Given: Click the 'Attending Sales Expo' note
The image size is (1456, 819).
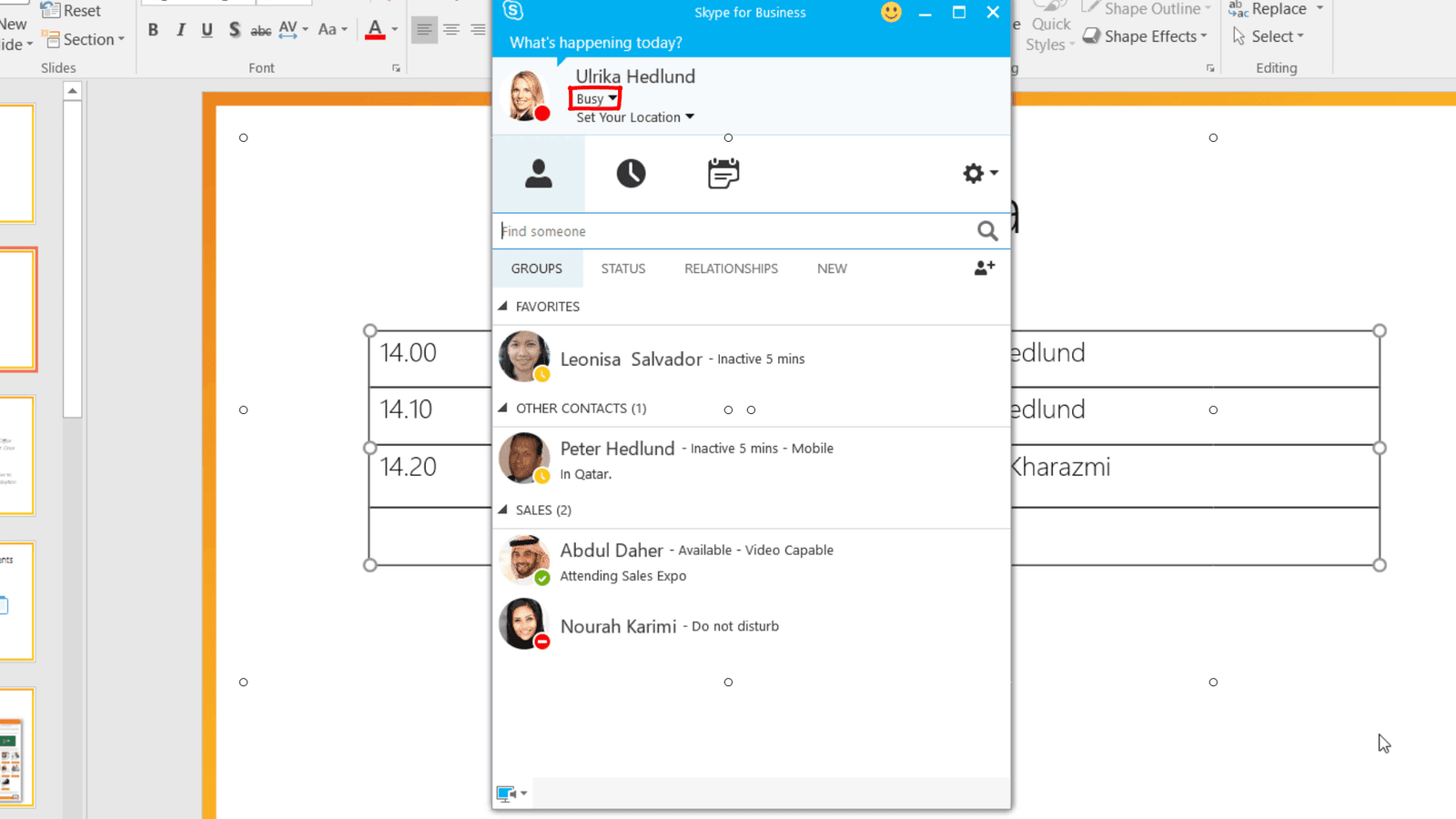Looking at the screenshot, I should pos(623,576).
